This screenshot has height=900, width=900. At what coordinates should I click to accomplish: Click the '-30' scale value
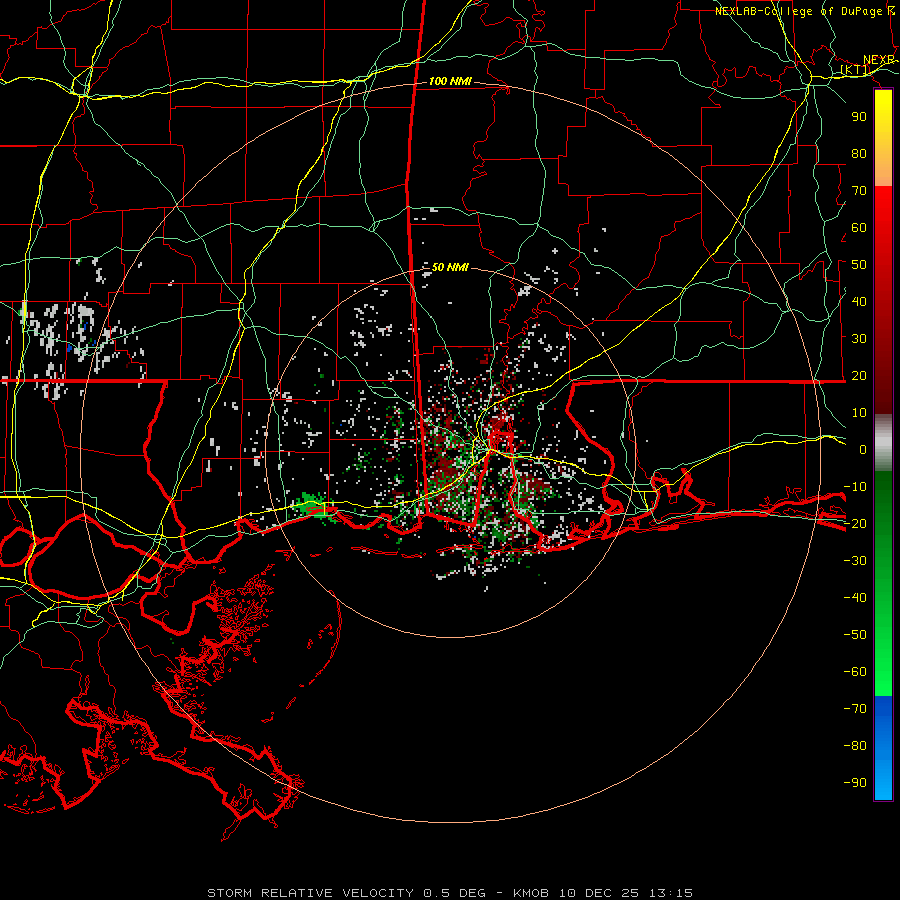point(855,561)
